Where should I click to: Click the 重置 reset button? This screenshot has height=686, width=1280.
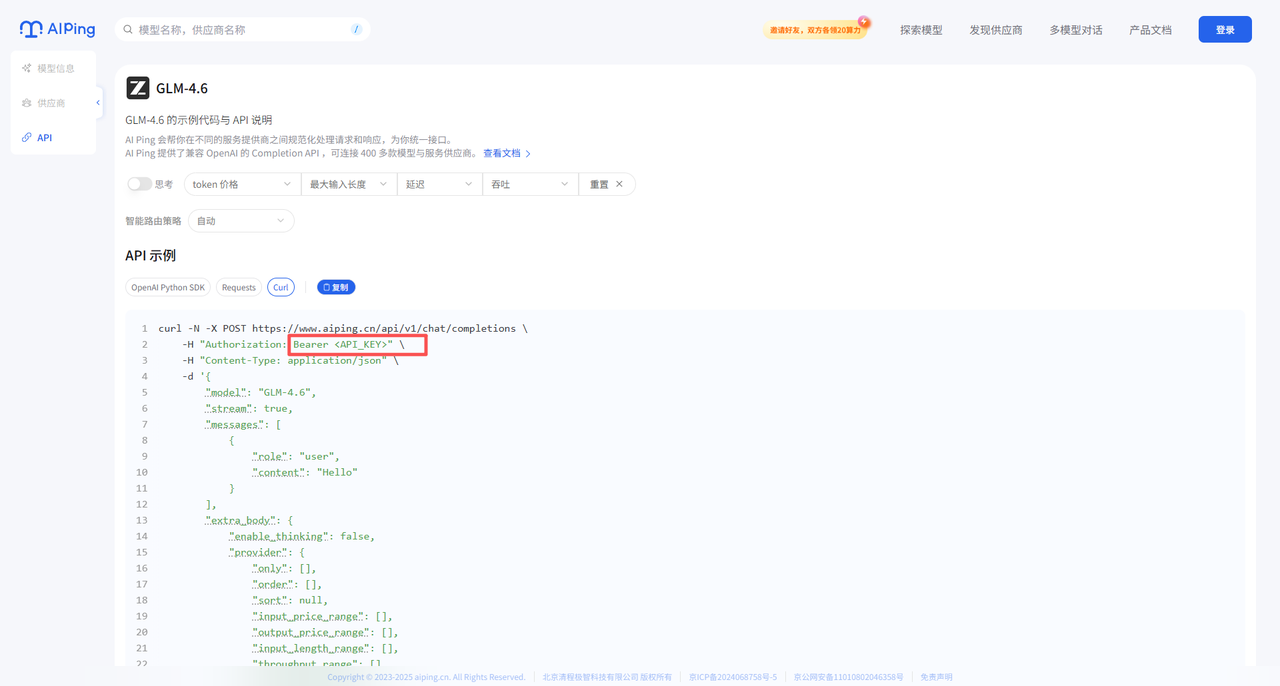[607, 184]
